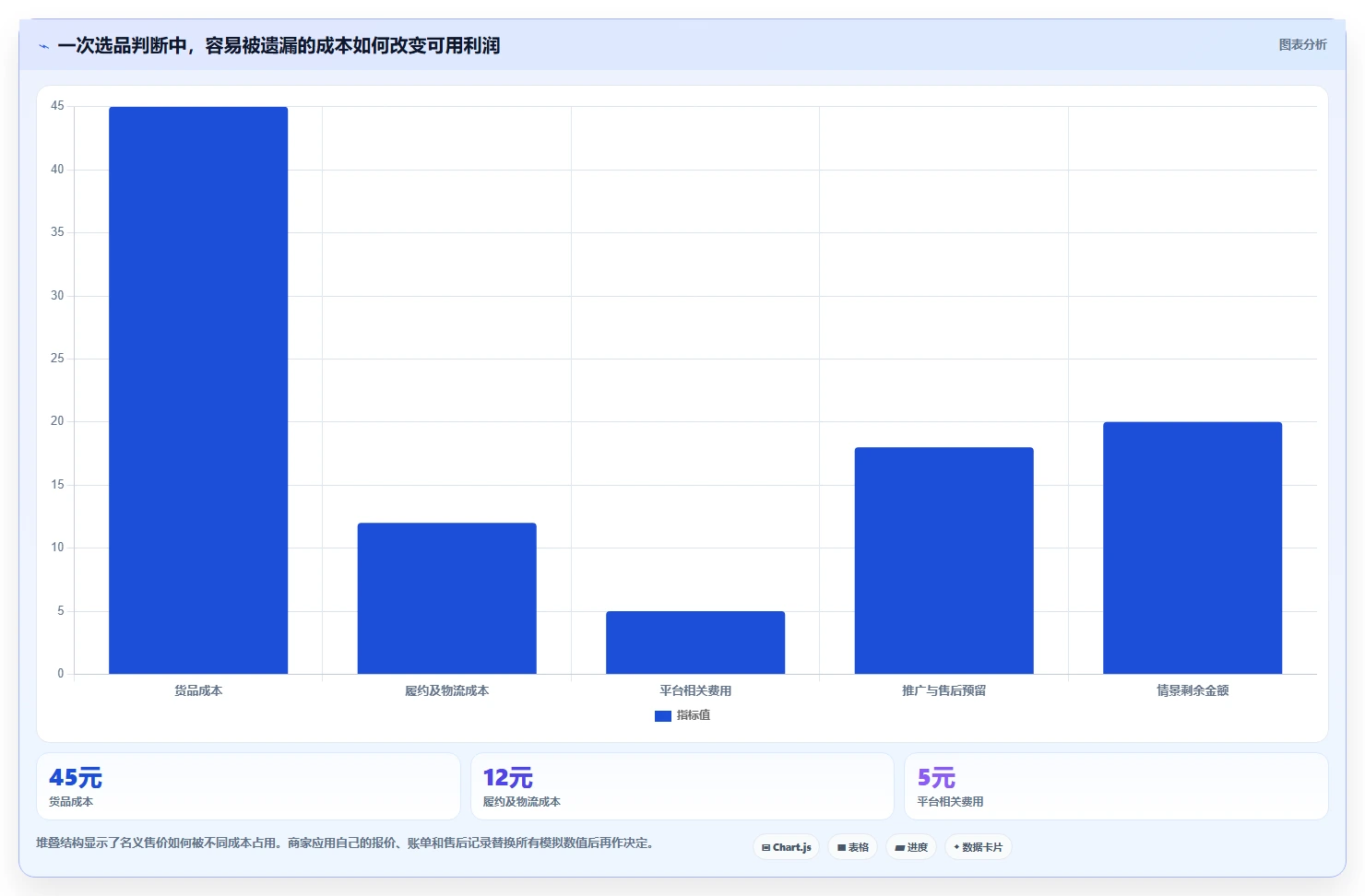Screen dimensions: 1365x896
Task: Click the 货品成本 bar in the chart
Action: (198, 390)
